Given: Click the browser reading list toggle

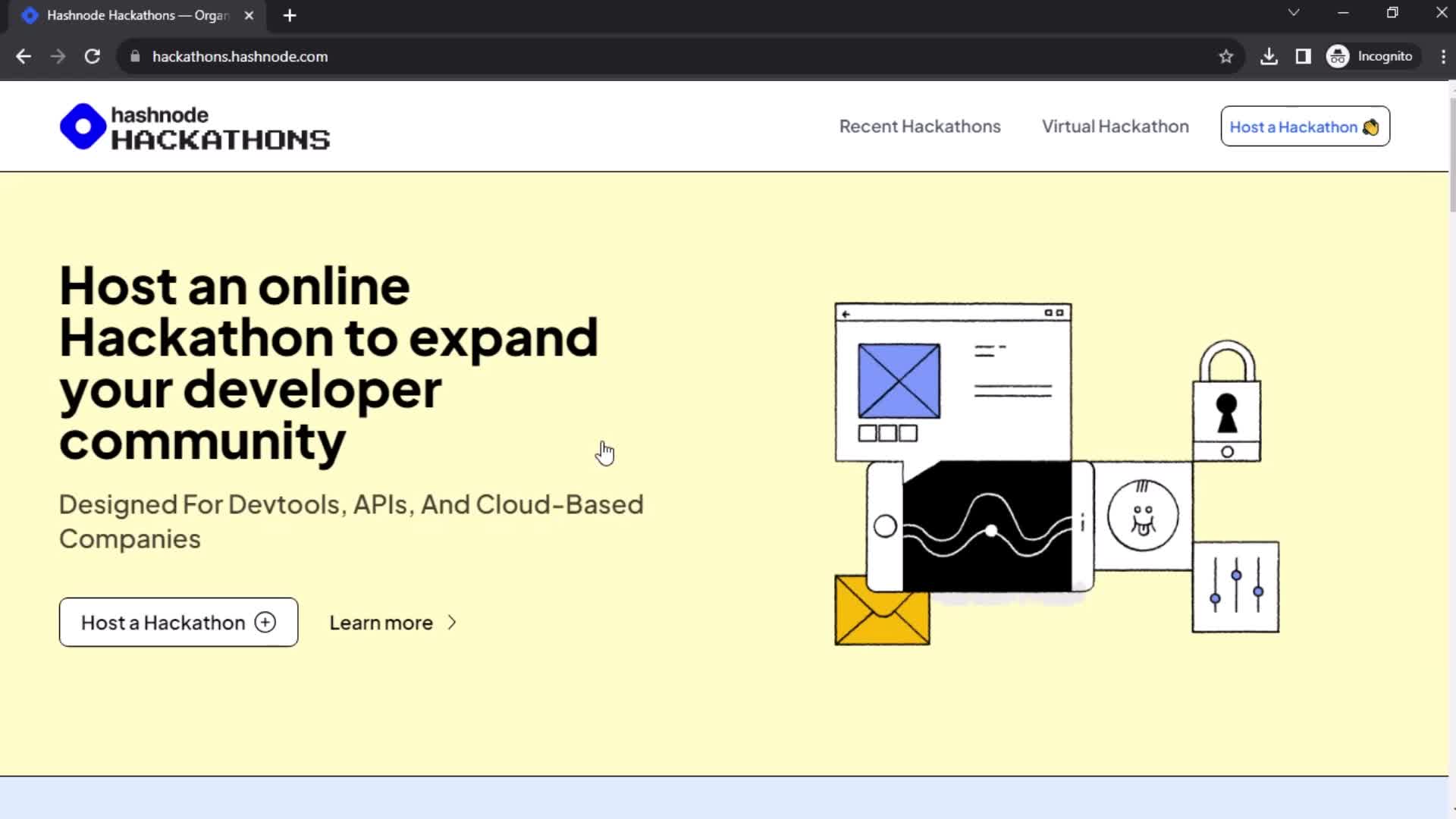Looking at the screenshot, I should tap(1303, 56).
